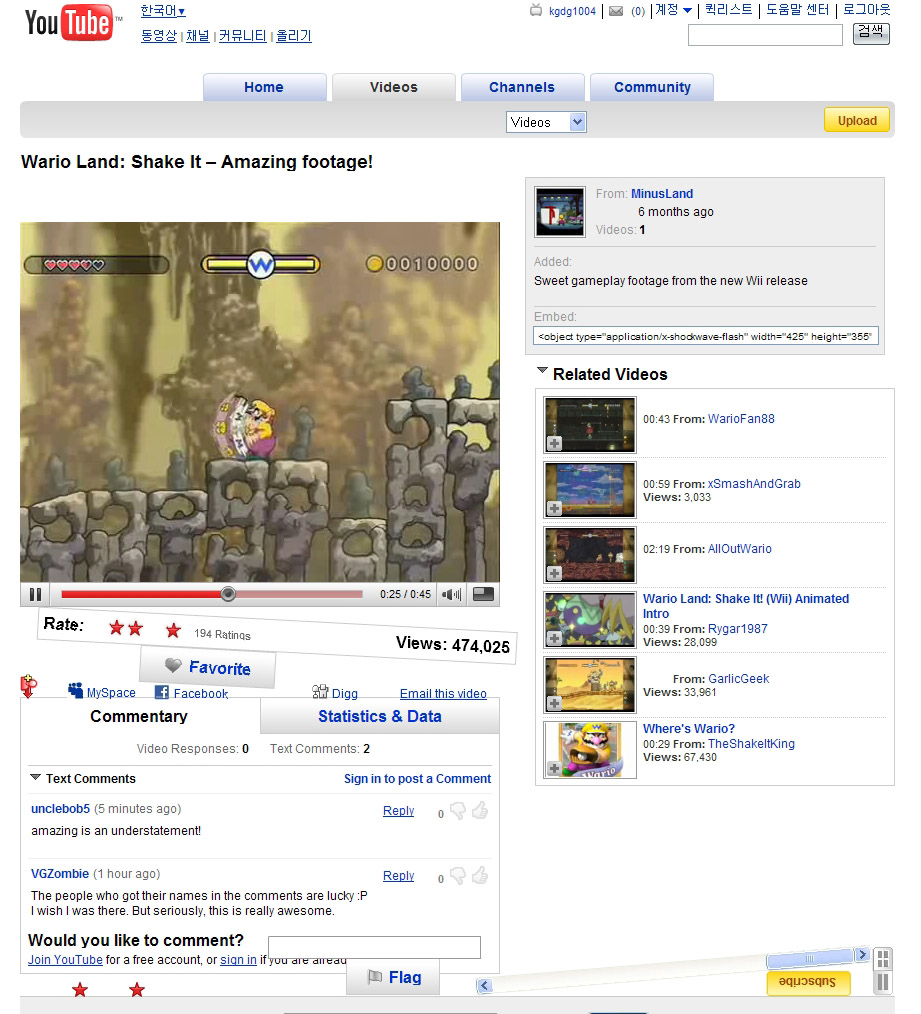Click Sign in to post a Comment

[417, 779]
